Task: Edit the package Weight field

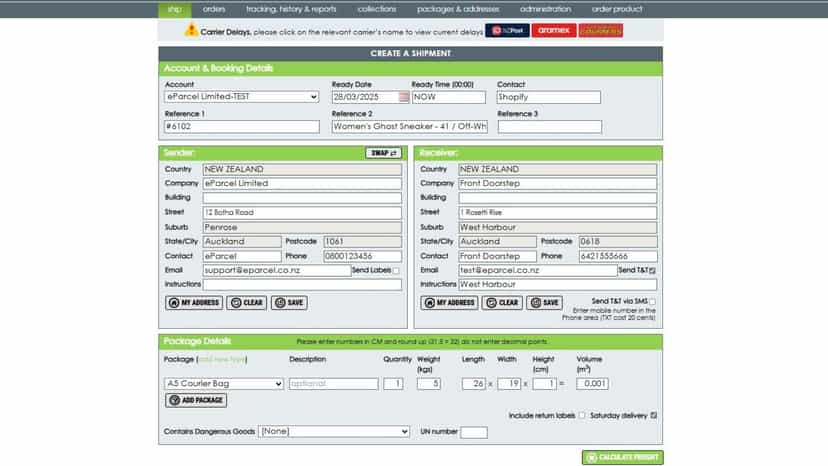Action: 429,384
